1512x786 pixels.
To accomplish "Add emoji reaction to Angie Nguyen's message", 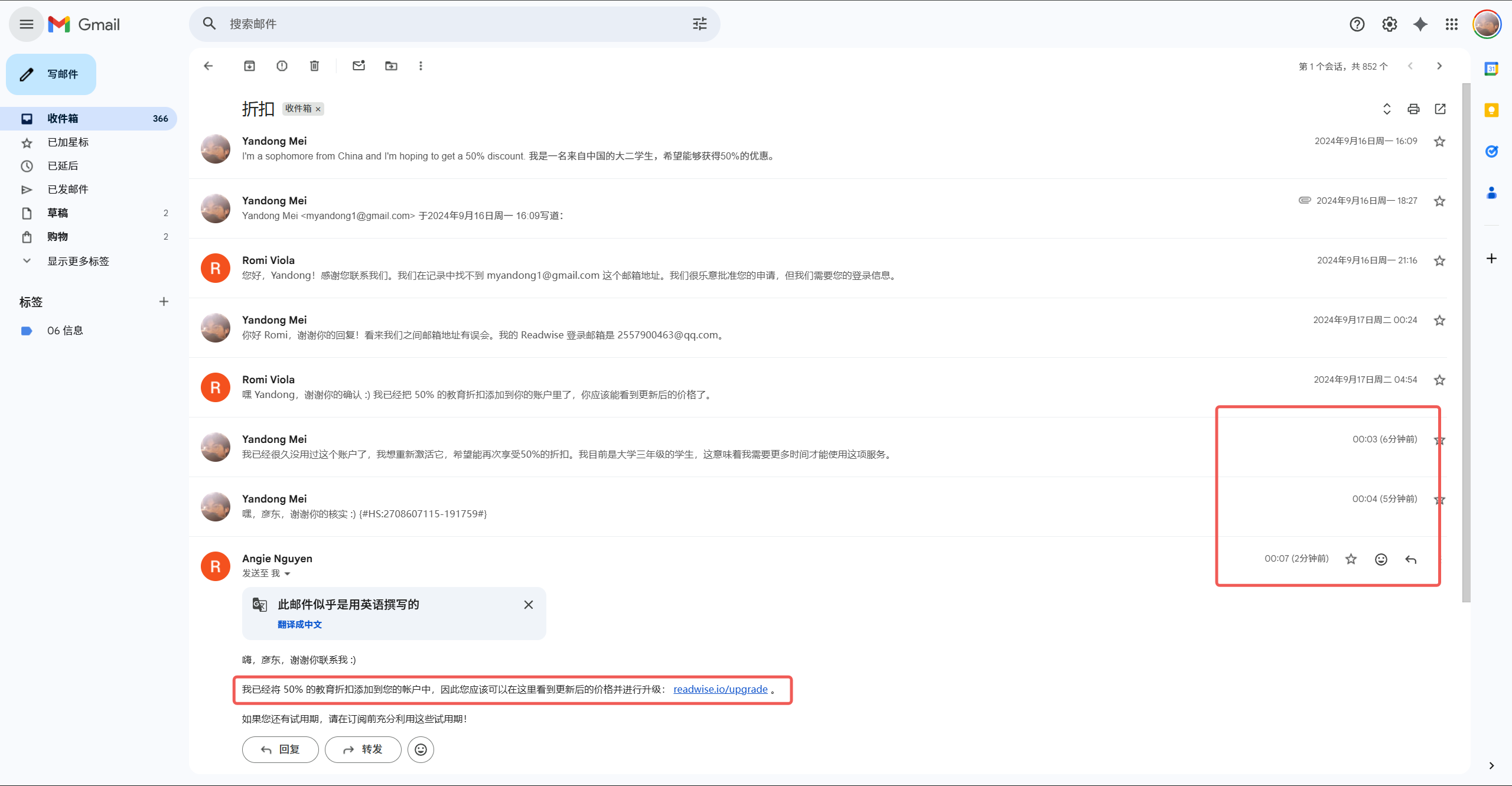I will [1381, 559].
